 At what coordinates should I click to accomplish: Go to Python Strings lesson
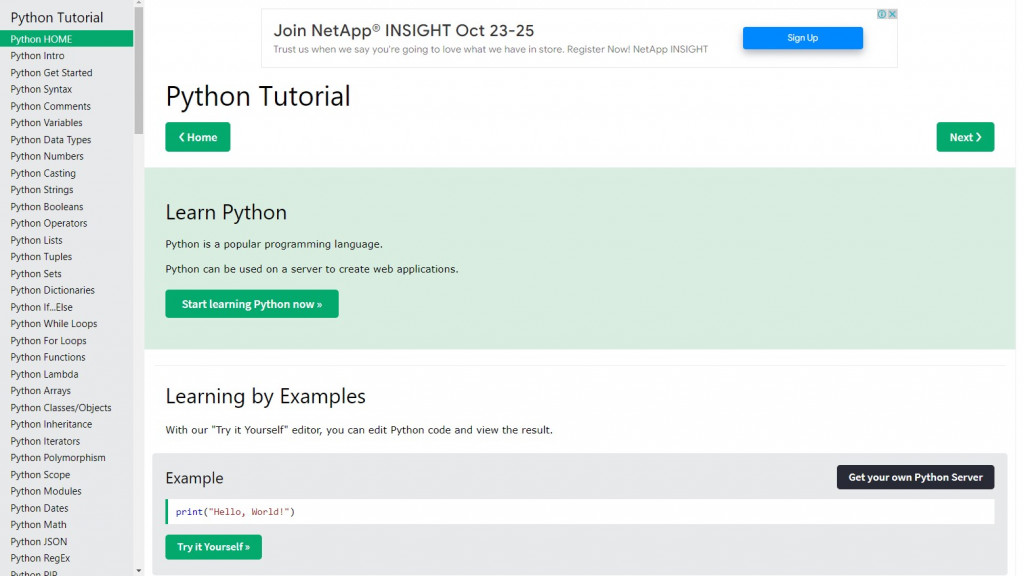point(42,190)
